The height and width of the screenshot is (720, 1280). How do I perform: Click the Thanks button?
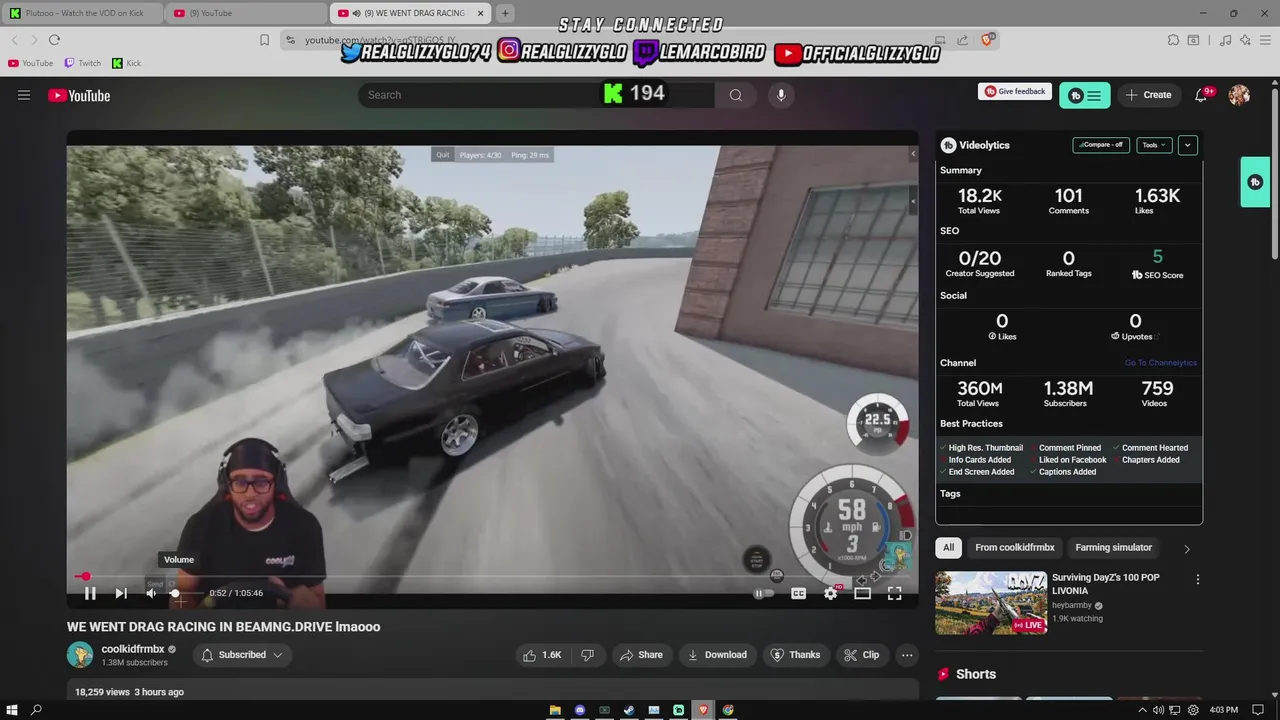pos(795,655)
